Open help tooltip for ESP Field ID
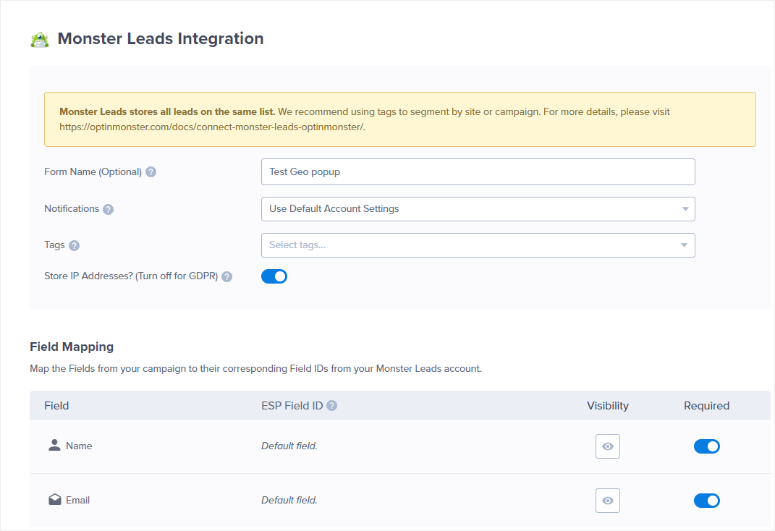 [x=332, y=405]
